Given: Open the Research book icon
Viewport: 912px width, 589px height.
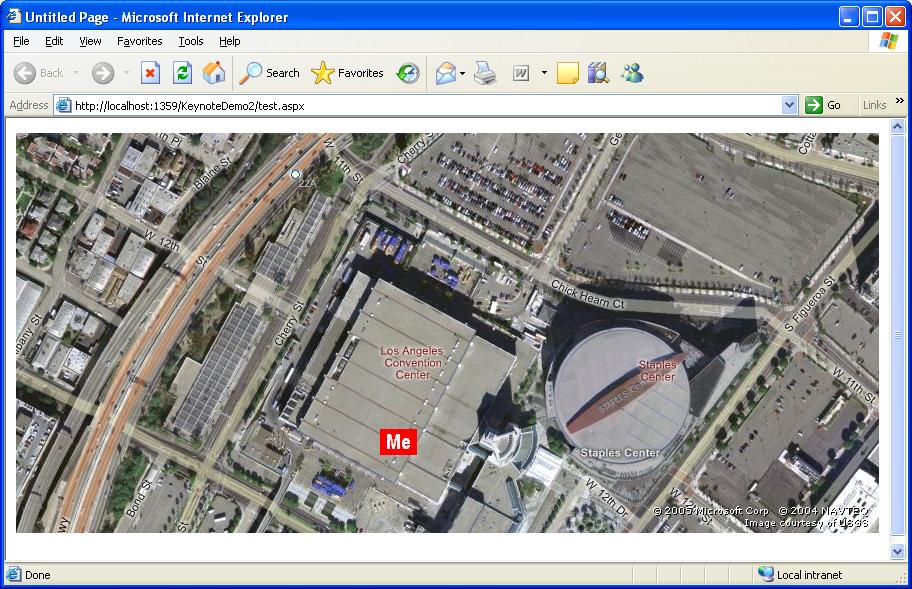Looking at the screenshot, I should pos(598,73).
